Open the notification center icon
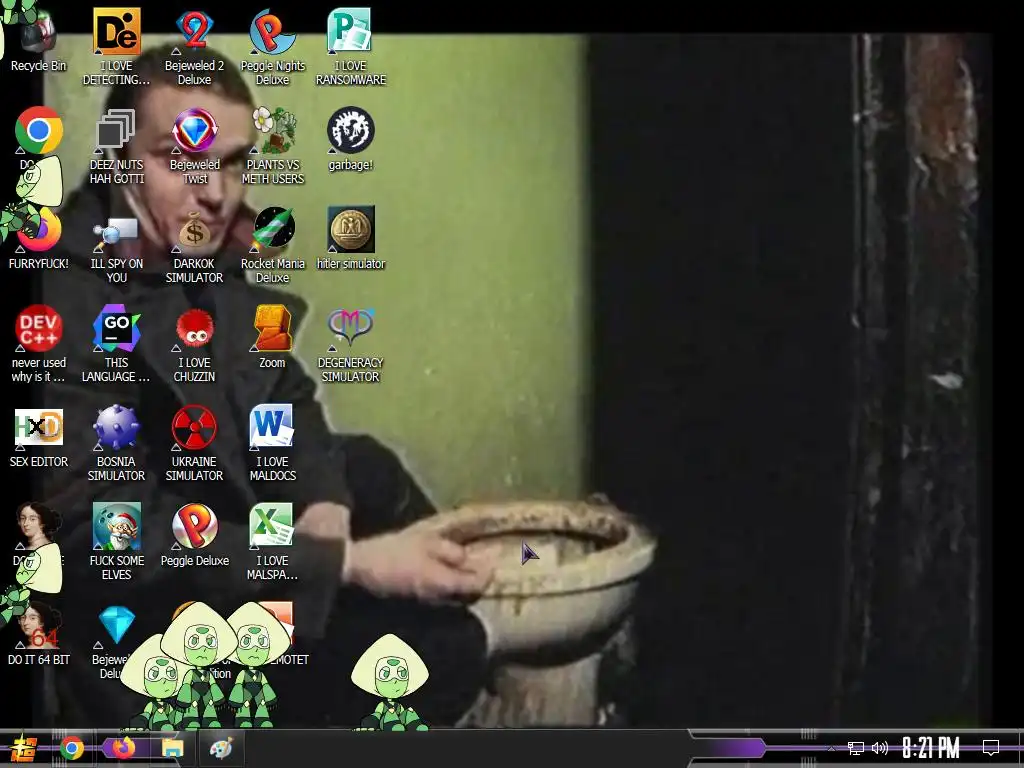1024x768 pixels. [x=991, y=748]
